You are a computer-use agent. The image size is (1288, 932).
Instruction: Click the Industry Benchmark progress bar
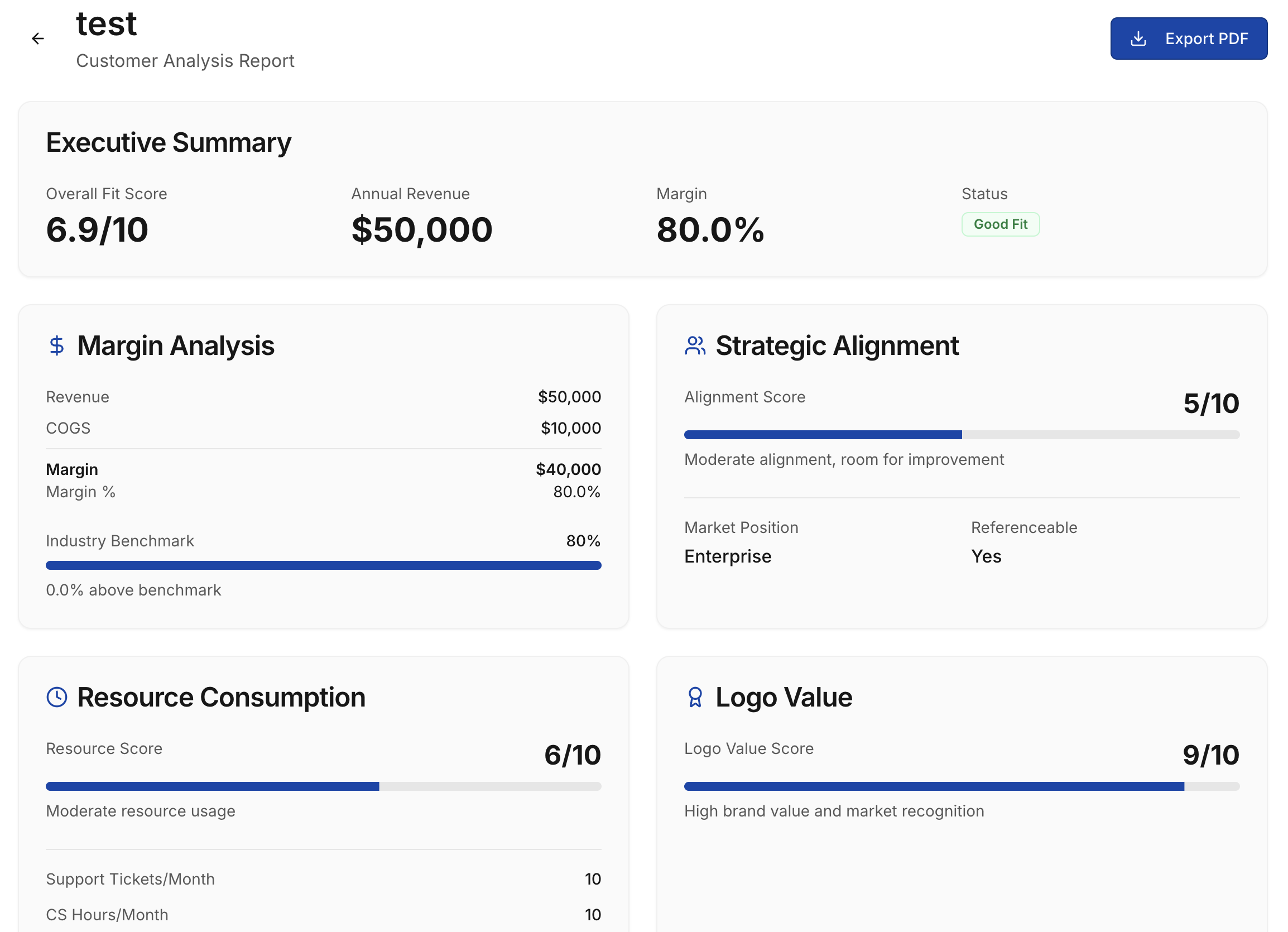coord(323,565)
